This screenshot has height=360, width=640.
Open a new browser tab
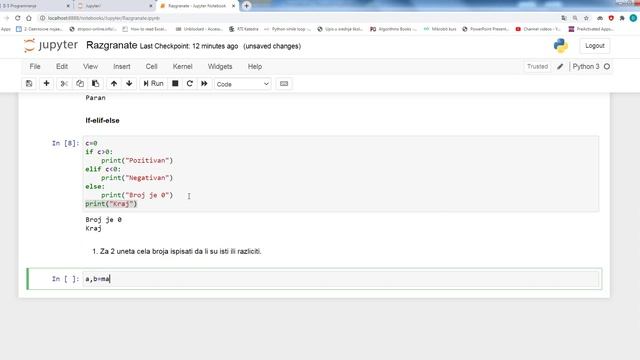click(x=247, y=6)
